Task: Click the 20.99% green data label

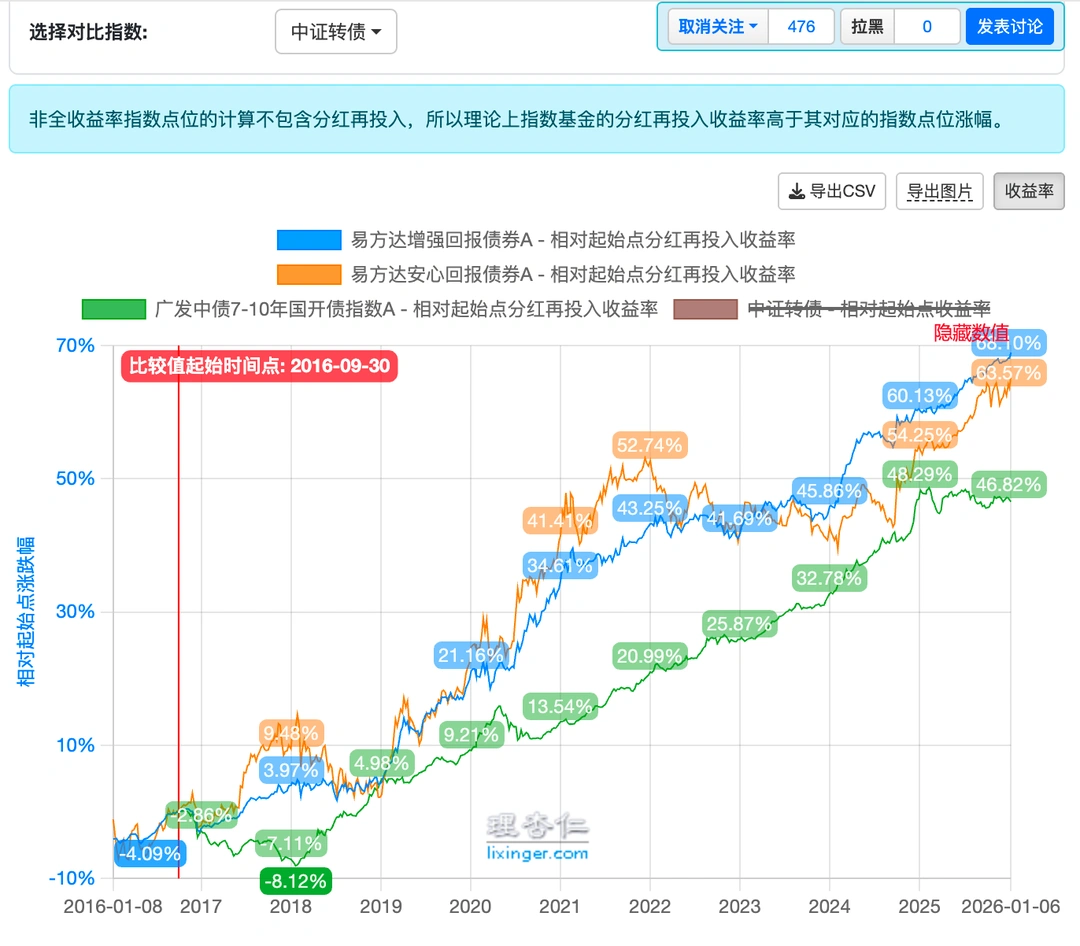Action: coord(650,656)
